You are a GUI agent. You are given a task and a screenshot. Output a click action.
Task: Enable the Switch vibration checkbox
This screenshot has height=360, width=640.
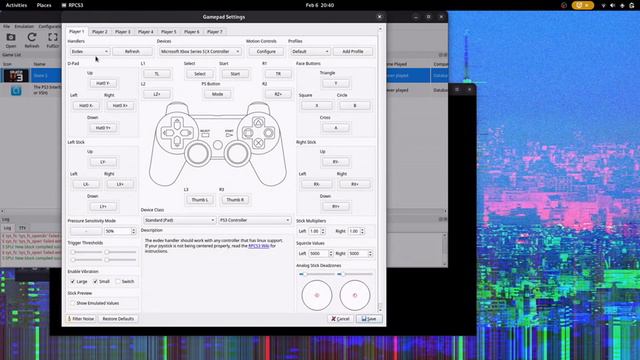(118, 282)
